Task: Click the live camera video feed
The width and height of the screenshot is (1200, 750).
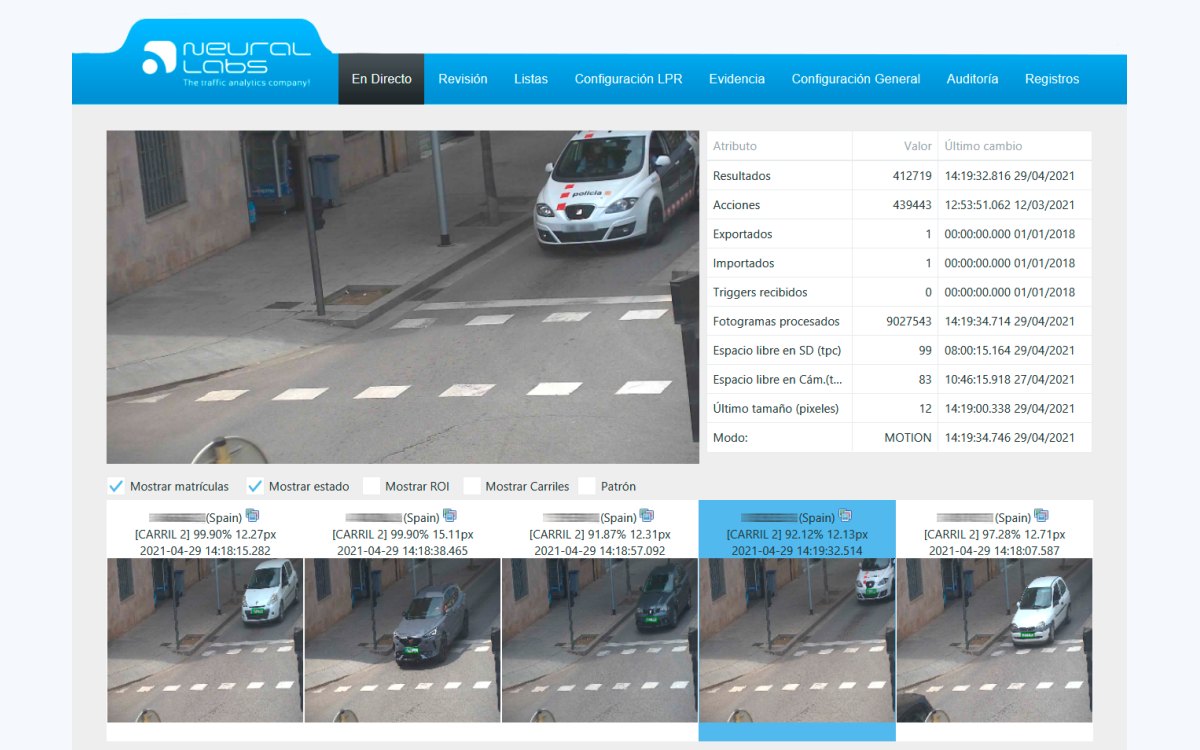Action: pyautogui.click(x=403, y=297)
